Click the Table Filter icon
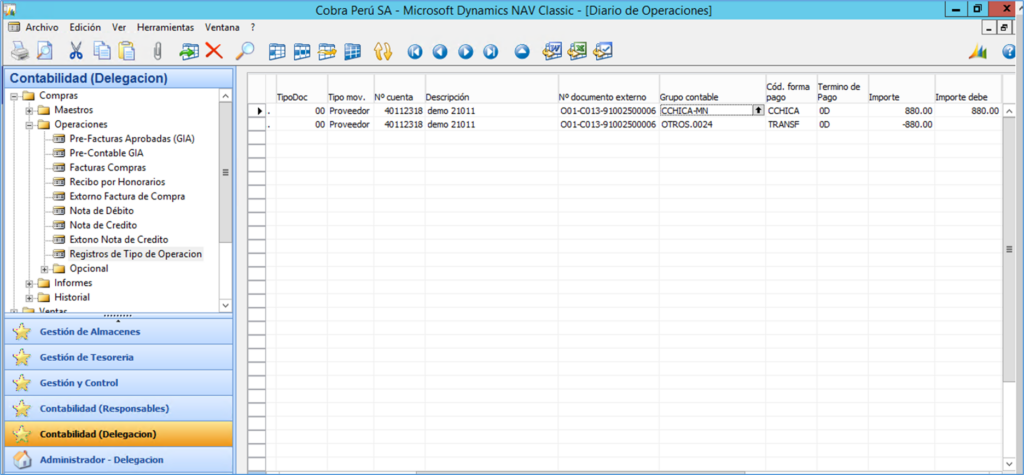The width and height of the screenshot is (1024, 475). 302,52
